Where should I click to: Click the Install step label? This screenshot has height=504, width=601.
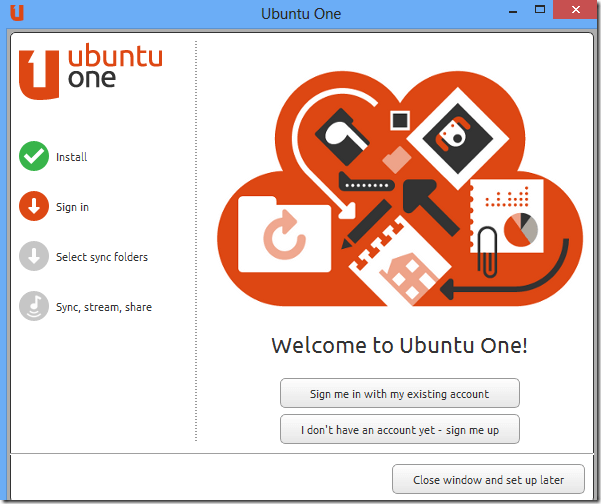[72, 157]
